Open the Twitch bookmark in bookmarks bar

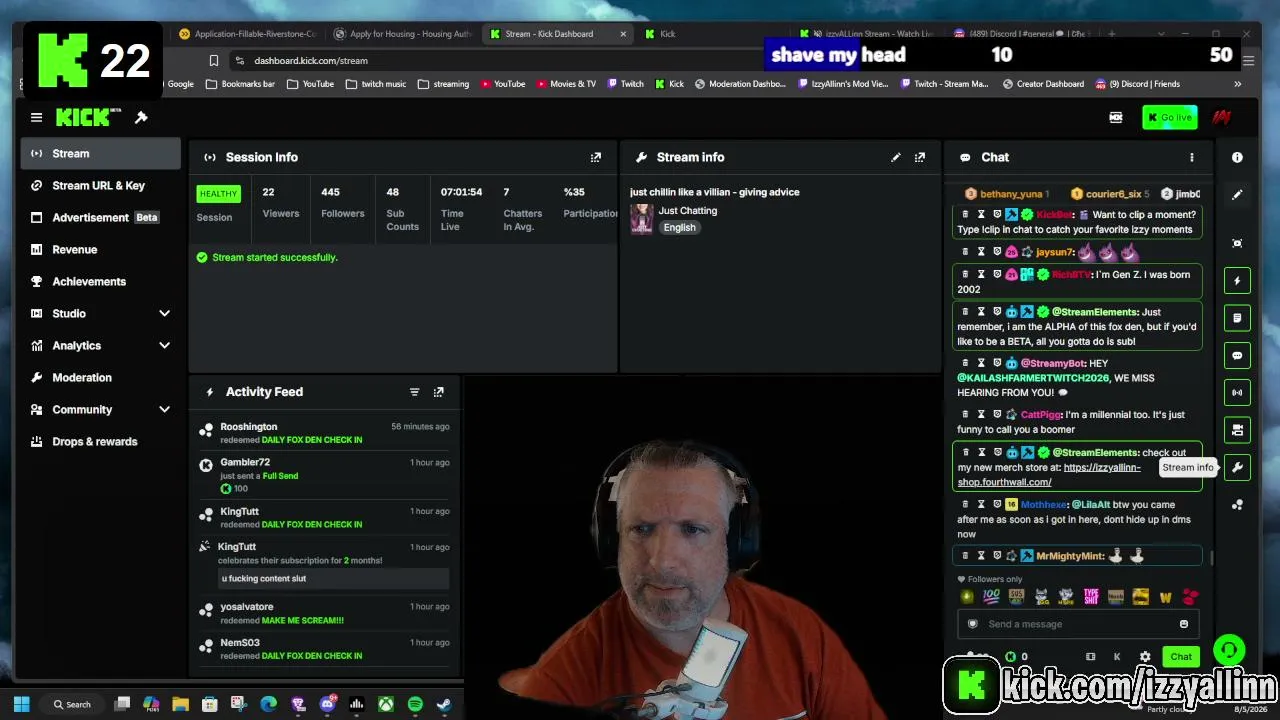coord(625,84)
